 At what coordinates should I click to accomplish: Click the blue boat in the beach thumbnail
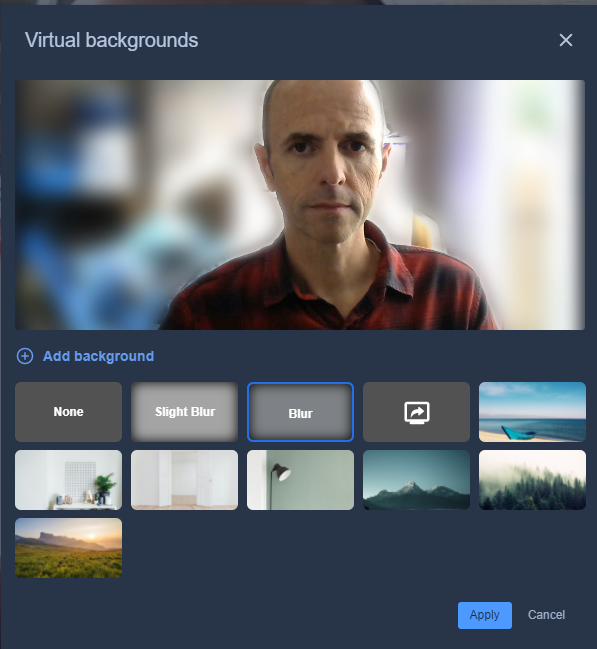[x=517, y=433]
